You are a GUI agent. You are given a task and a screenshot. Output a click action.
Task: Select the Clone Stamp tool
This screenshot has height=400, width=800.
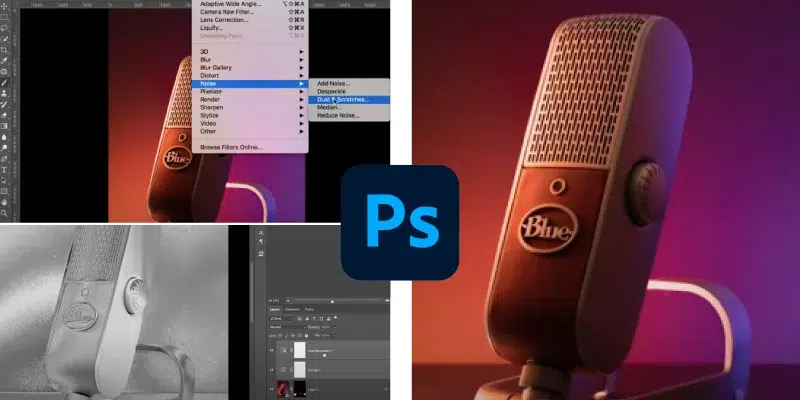pos(5,92)
